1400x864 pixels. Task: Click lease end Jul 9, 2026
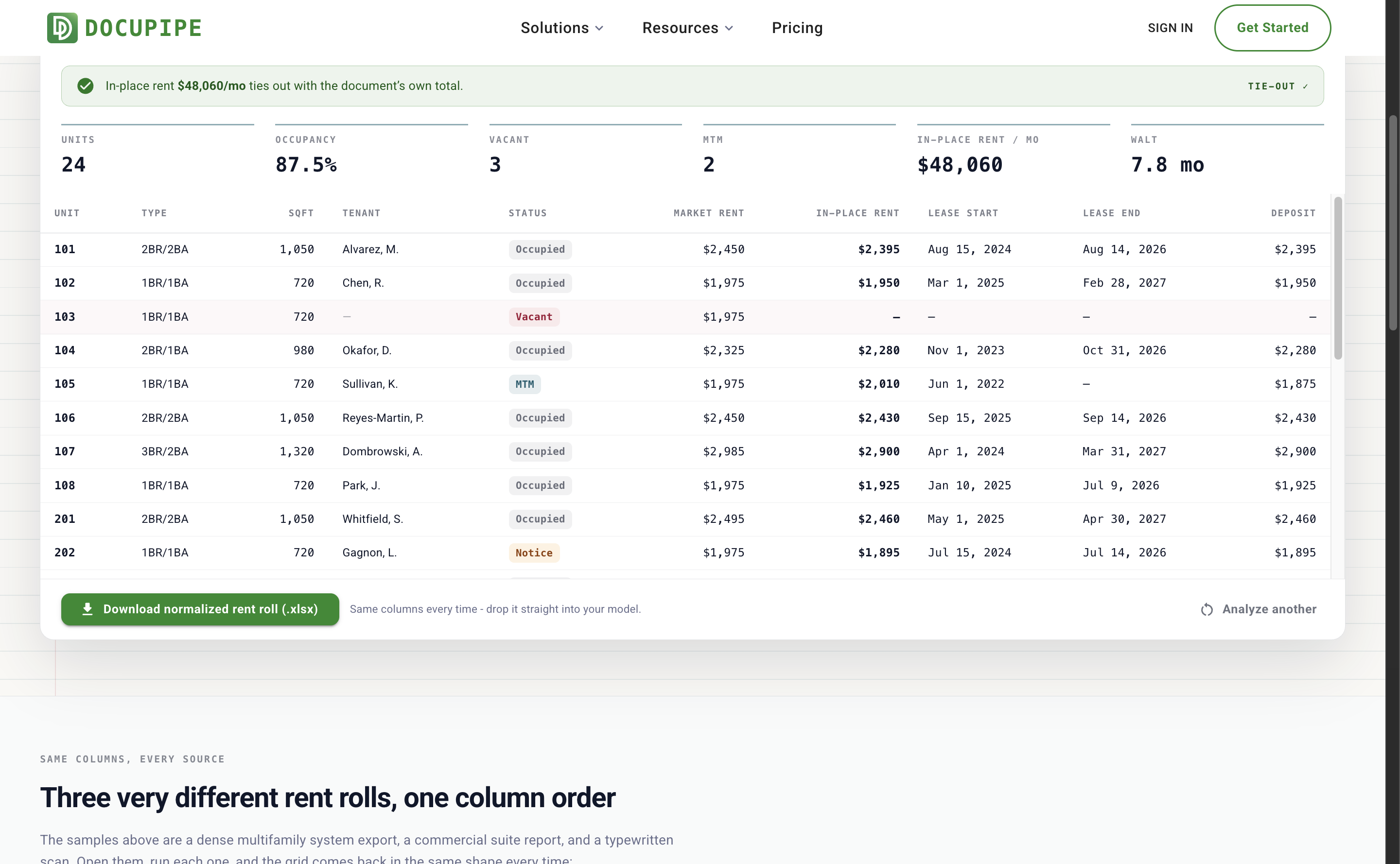click(1121, 485)
